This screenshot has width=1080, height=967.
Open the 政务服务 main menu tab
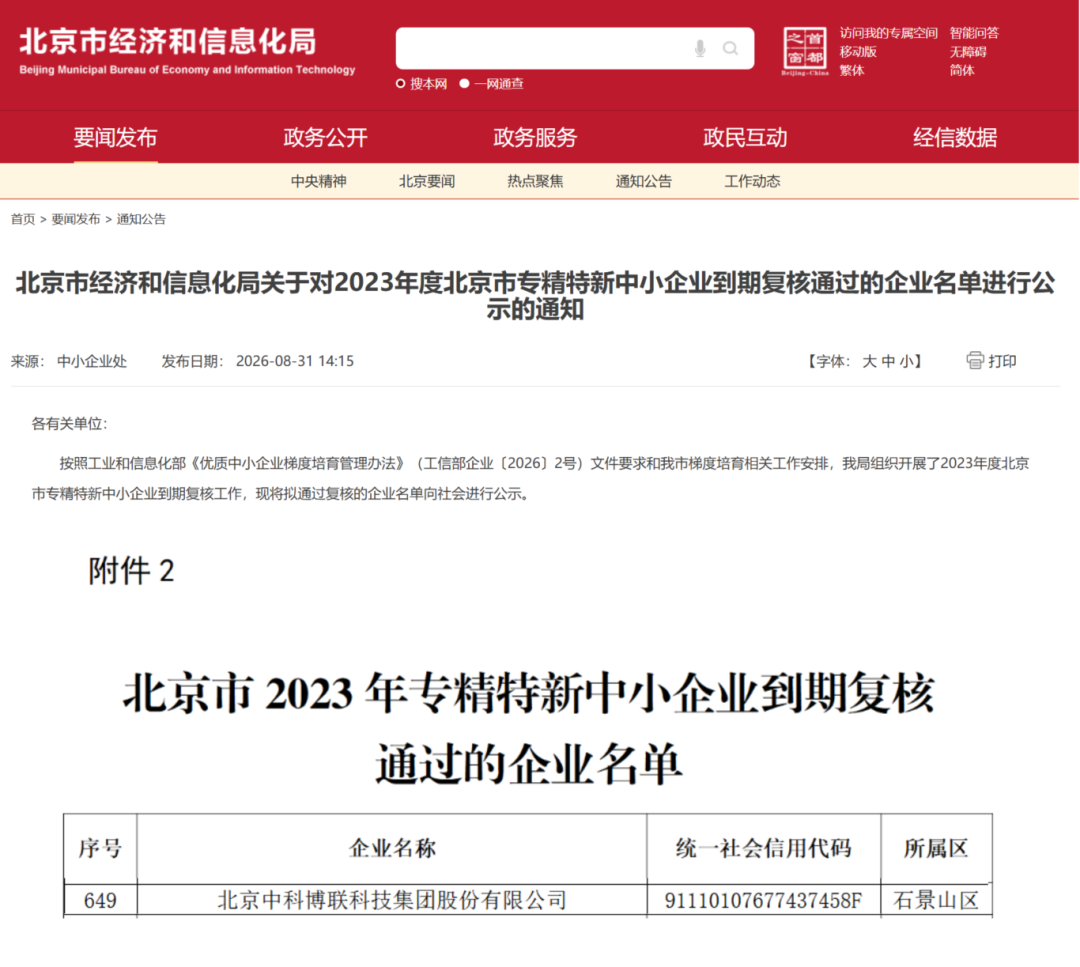(535, 137)
